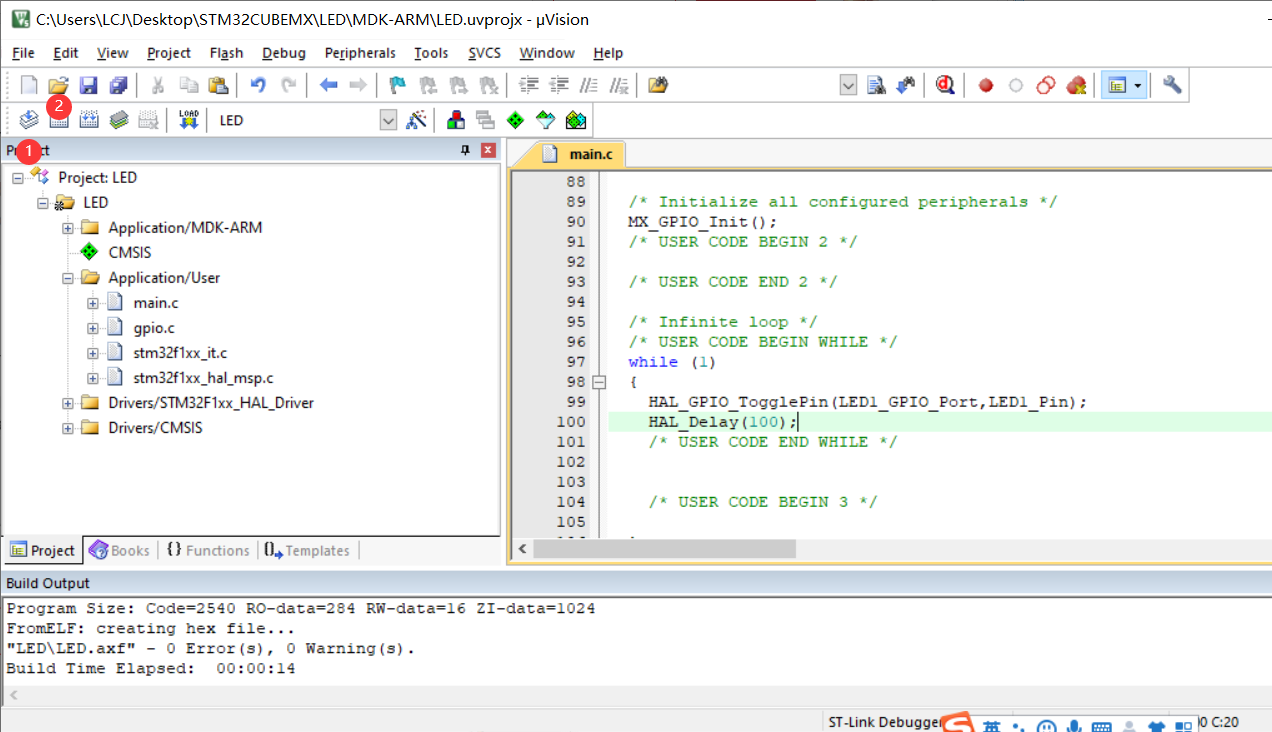Open the Project menu

click(168, 53)
